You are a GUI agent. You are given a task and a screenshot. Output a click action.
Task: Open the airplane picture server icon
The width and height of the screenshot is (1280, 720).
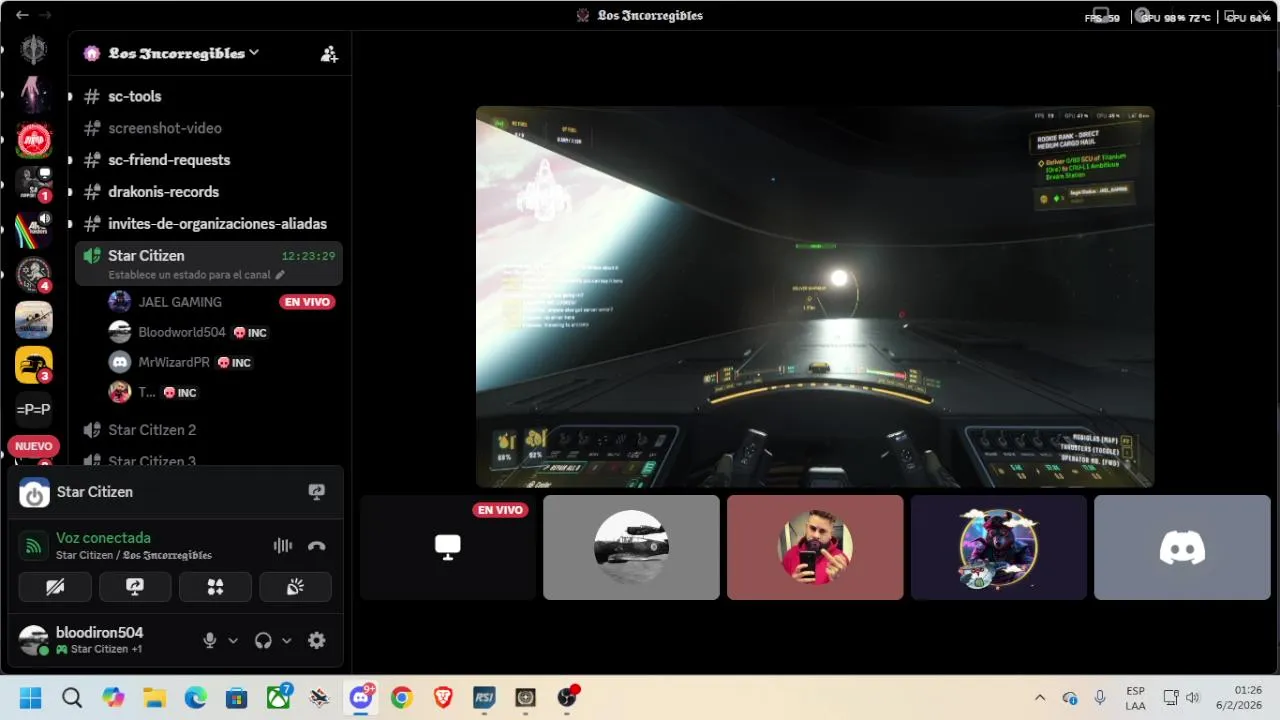[34, 320]
